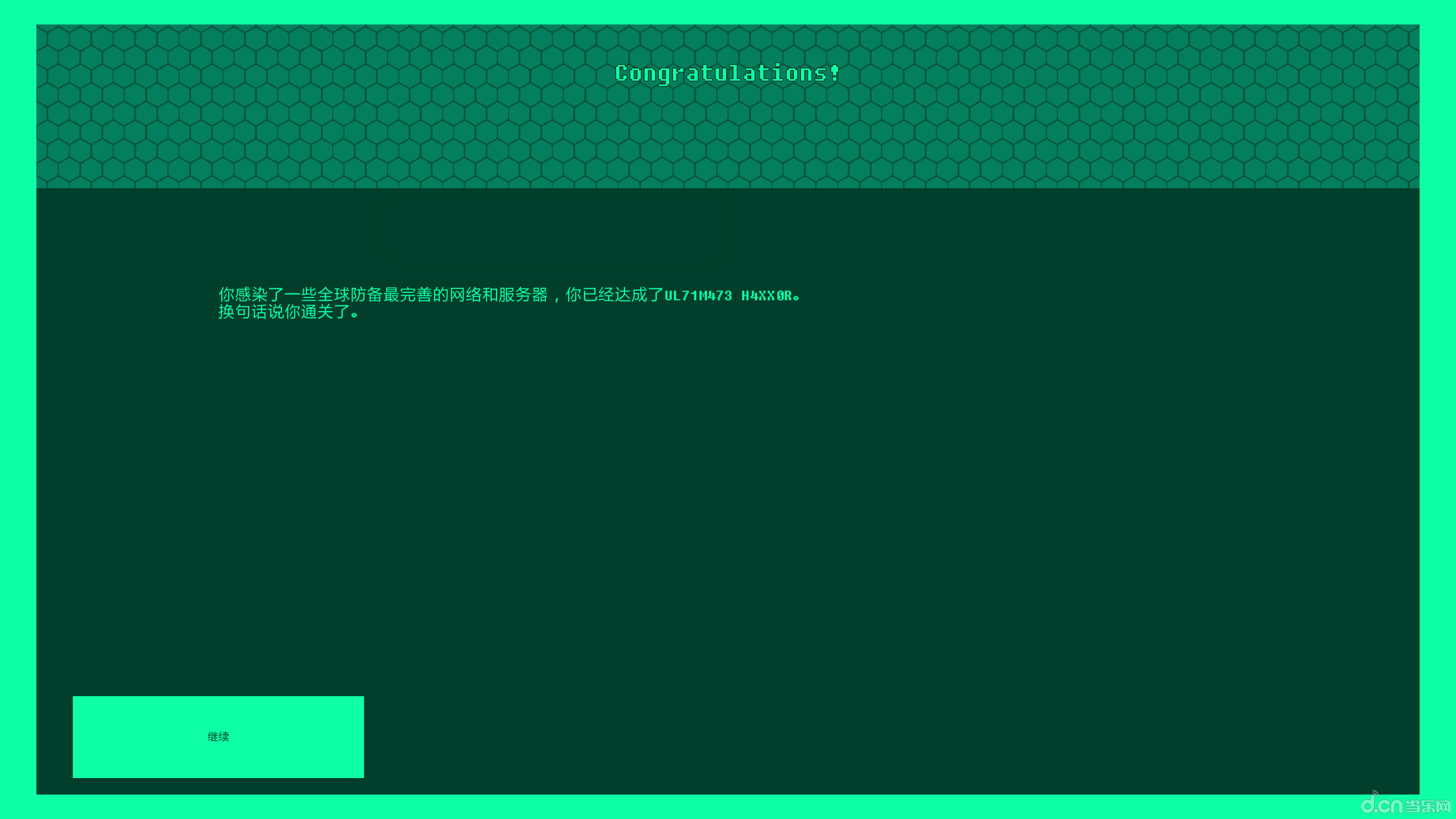Click the dark background game panel
Image resolution: width=1456 pixels, height=819 pixels.
click(728, 491)
